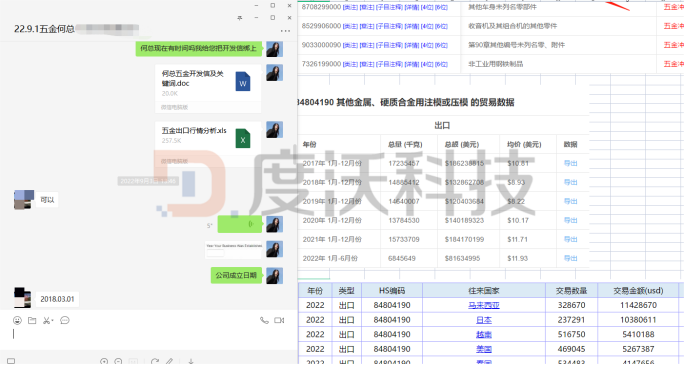Click the 22.9.1五金何总 chat title
The image size is (684, 365).
tap(44, 29)
